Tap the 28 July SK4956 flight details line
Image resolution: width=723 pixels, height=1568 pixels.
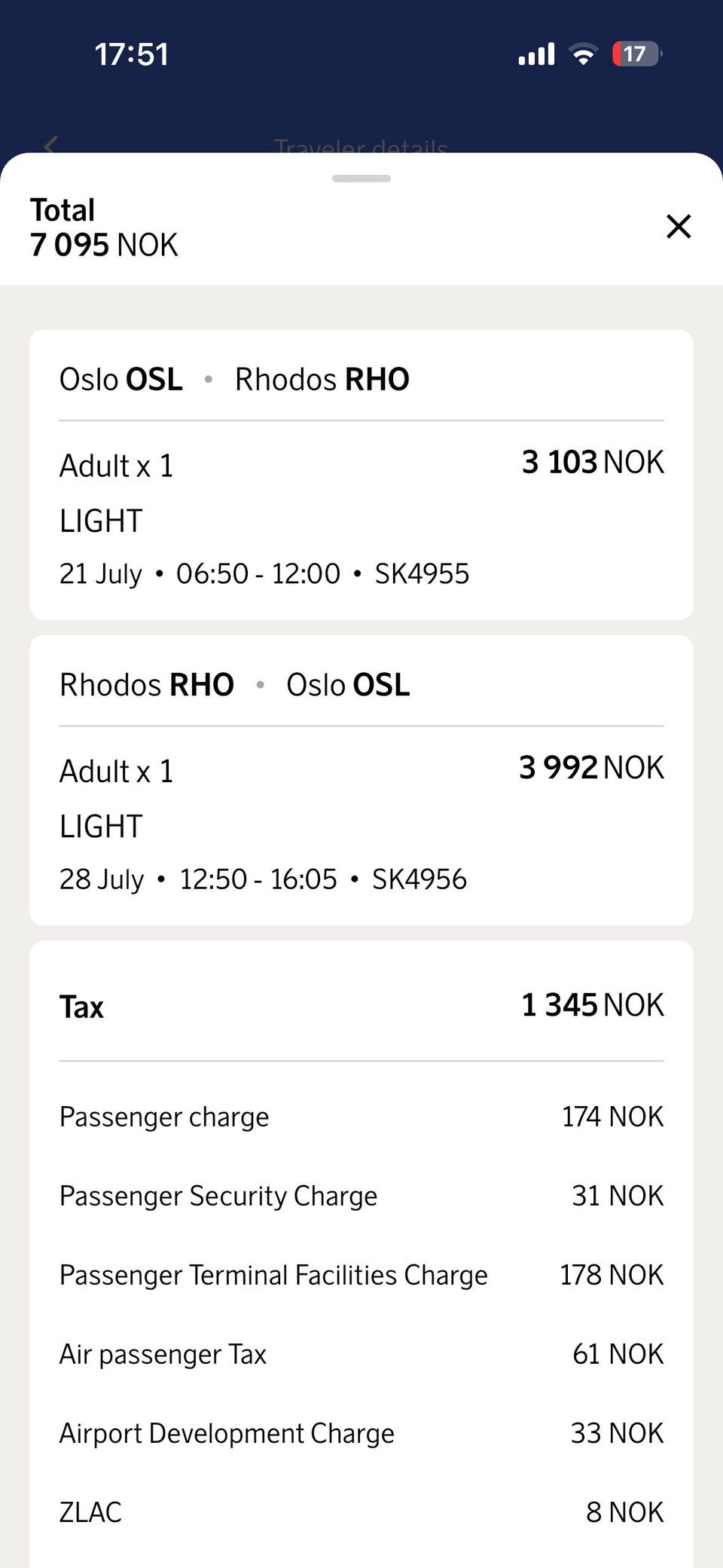(x=263, y=879)
